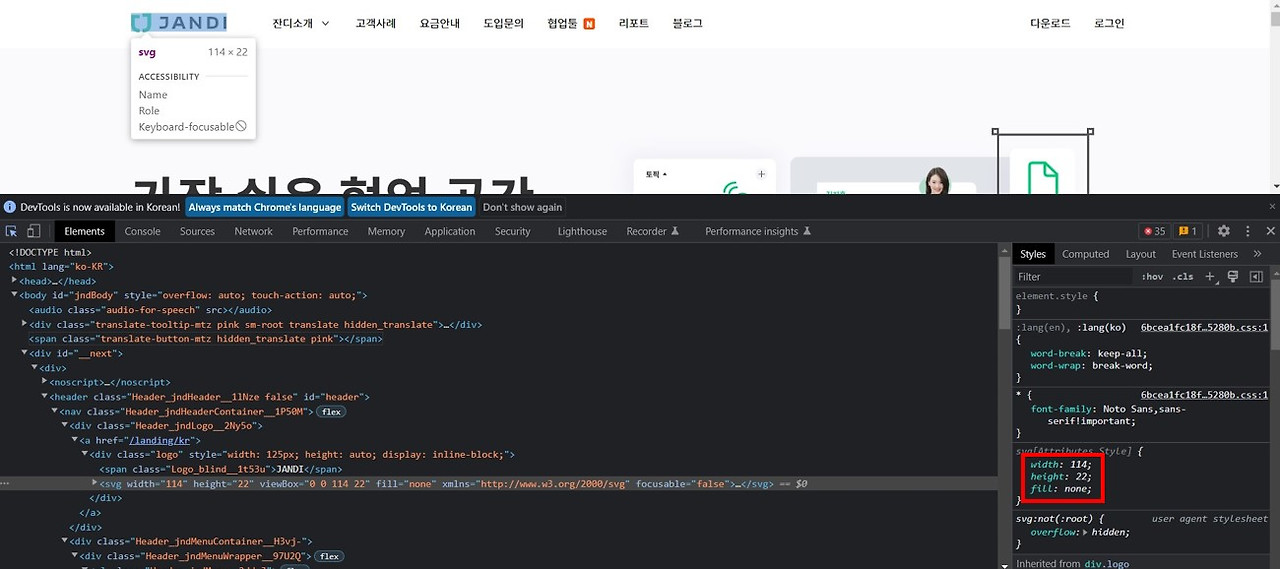Switch to the Computed pane tab

pos(1085,254)
